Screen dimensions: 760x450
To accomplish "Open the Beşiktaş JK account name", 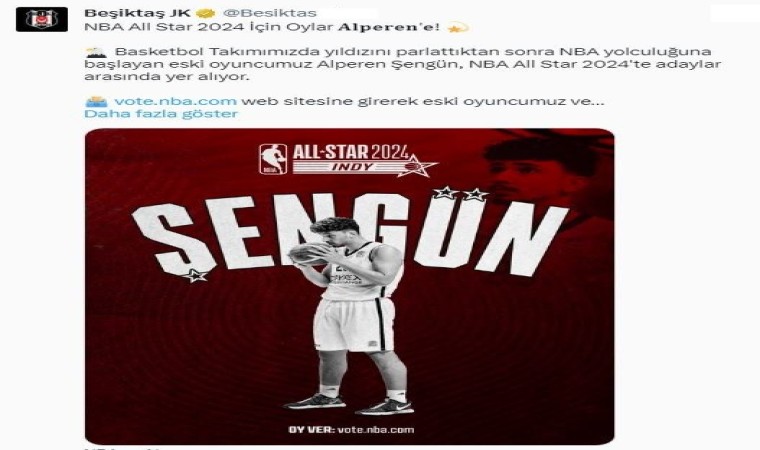I will (137, 13).
